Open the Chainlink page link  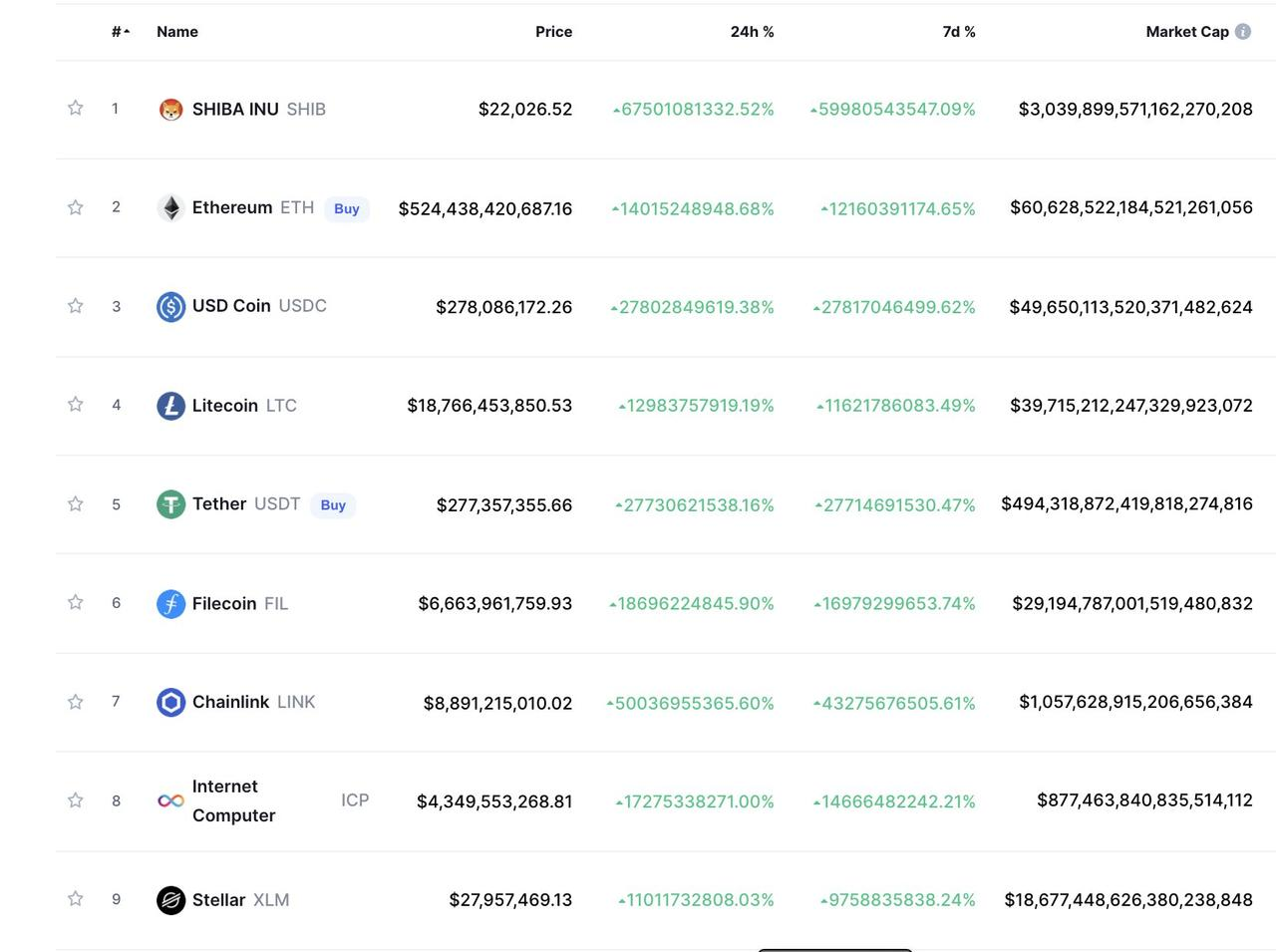(230, 702)
